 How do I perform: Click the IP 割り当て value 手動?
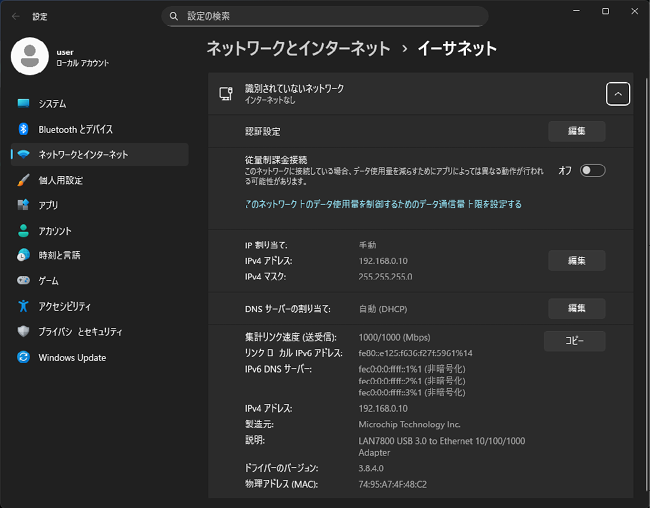coord(367,245)
